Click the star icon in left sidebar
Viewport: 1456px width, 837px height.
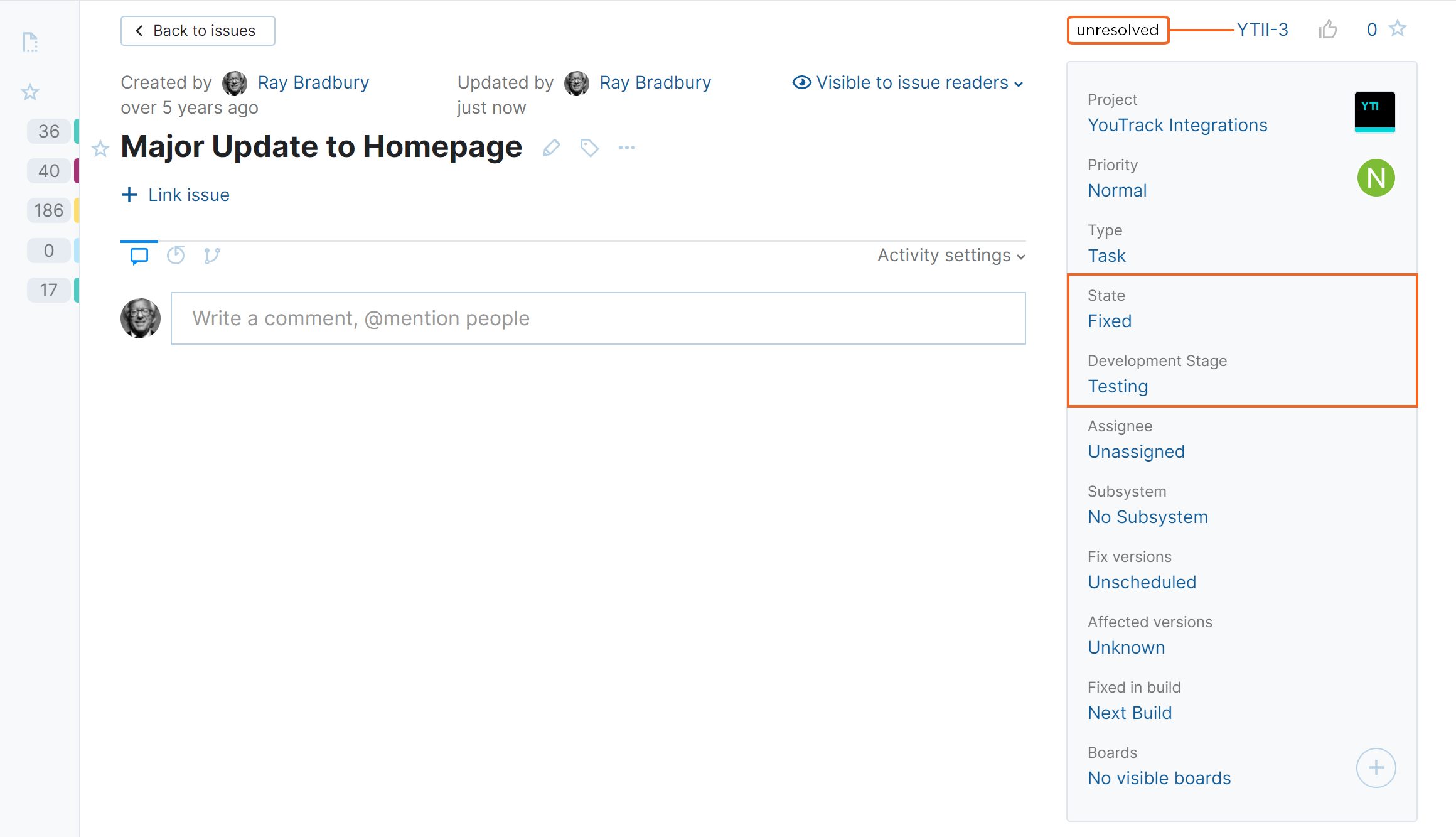(30, 92)
